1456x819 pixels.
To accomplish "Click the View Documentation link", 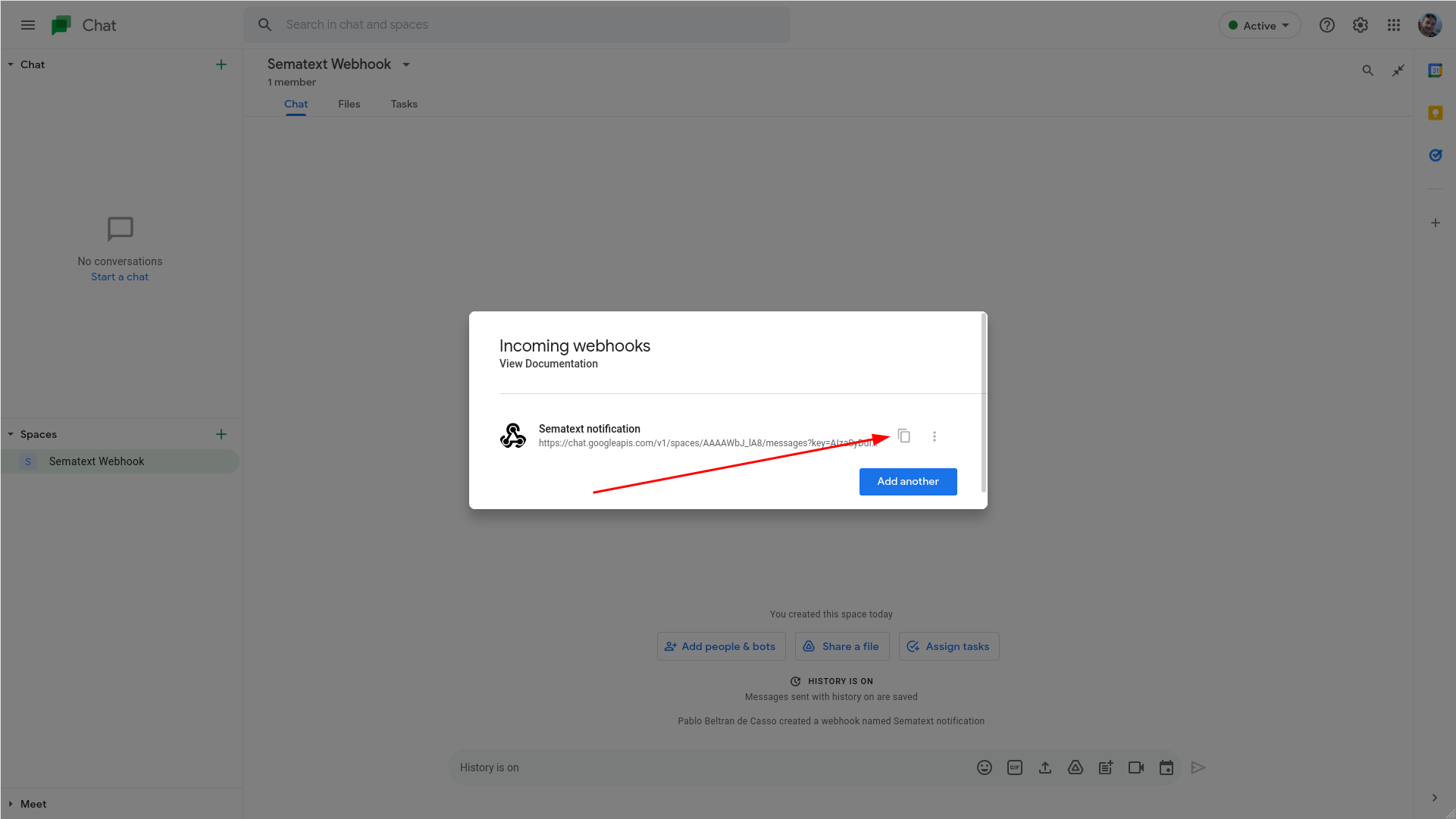I will [548, 363].
